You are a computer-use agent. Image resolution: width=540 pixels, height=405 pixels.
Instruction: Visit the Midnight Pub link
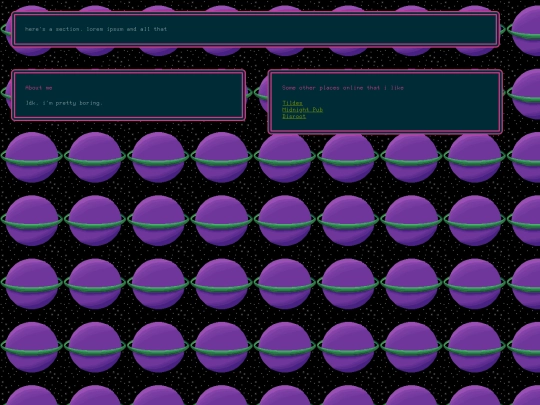[302, 110]
